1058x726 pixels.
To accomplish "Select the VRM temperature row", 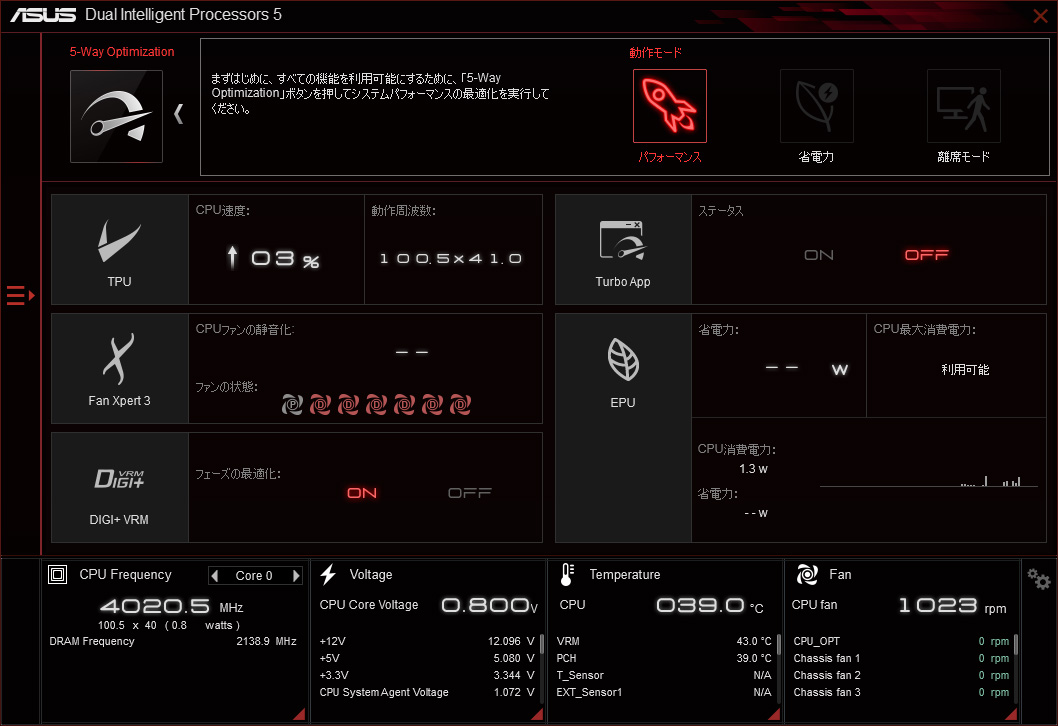I will coord(664,641).
